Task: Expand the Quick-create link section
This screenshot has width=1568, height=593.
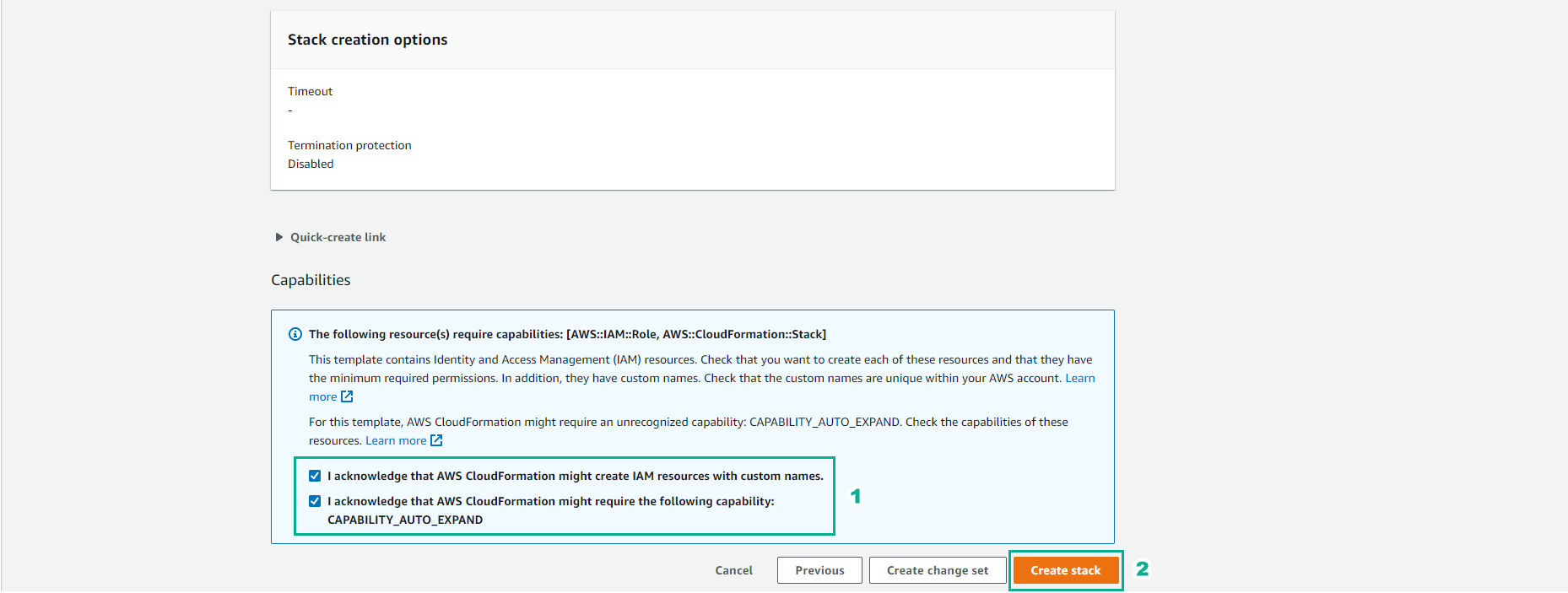Action: point(330,237)
